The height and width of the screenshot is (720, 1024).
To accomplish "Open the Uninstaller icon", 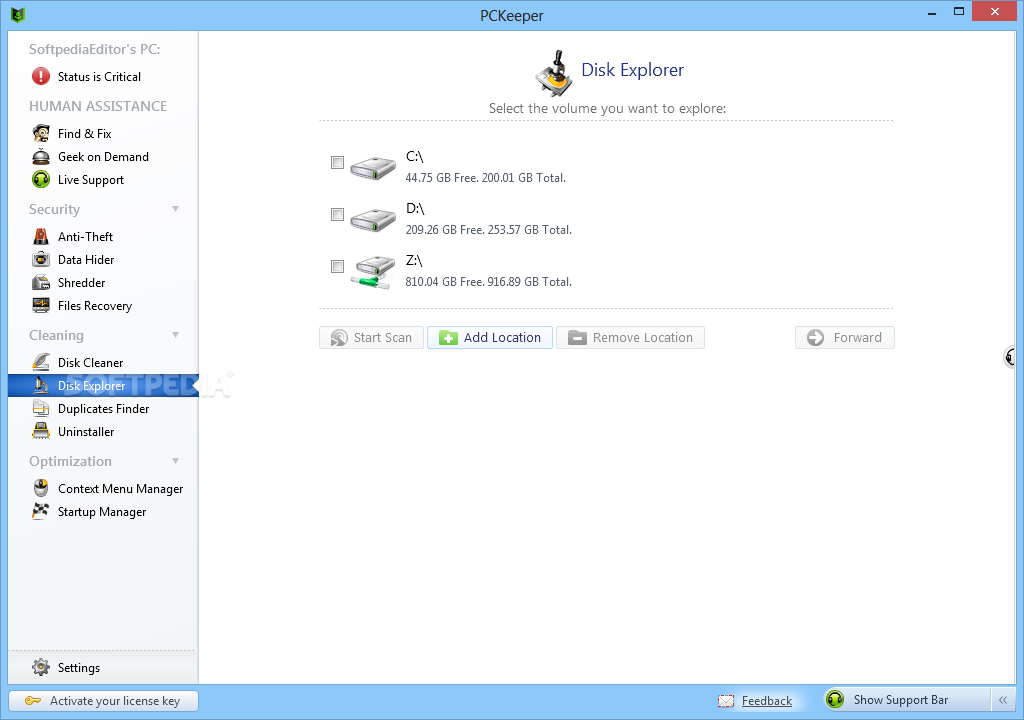I will click(x=41, y=431).
